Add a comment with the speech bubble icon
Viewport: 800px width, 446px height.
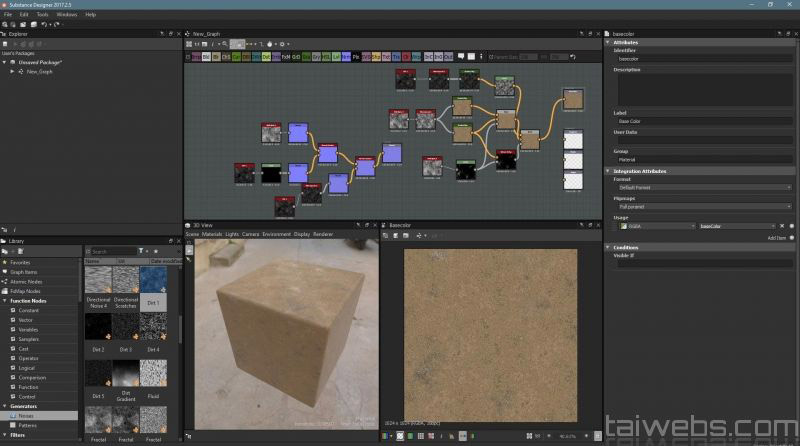(x=461, y=57)
